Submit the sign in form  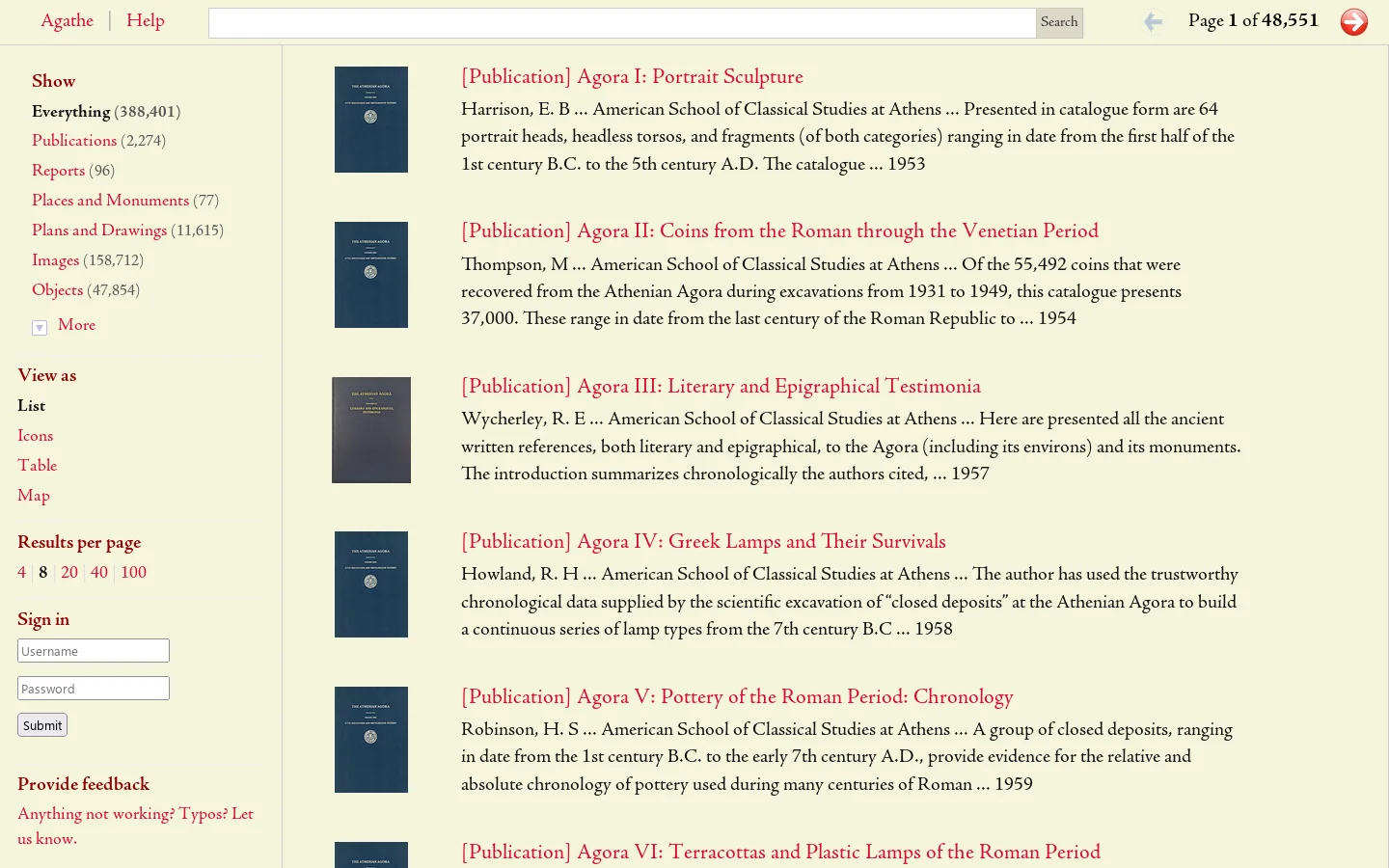42,725
